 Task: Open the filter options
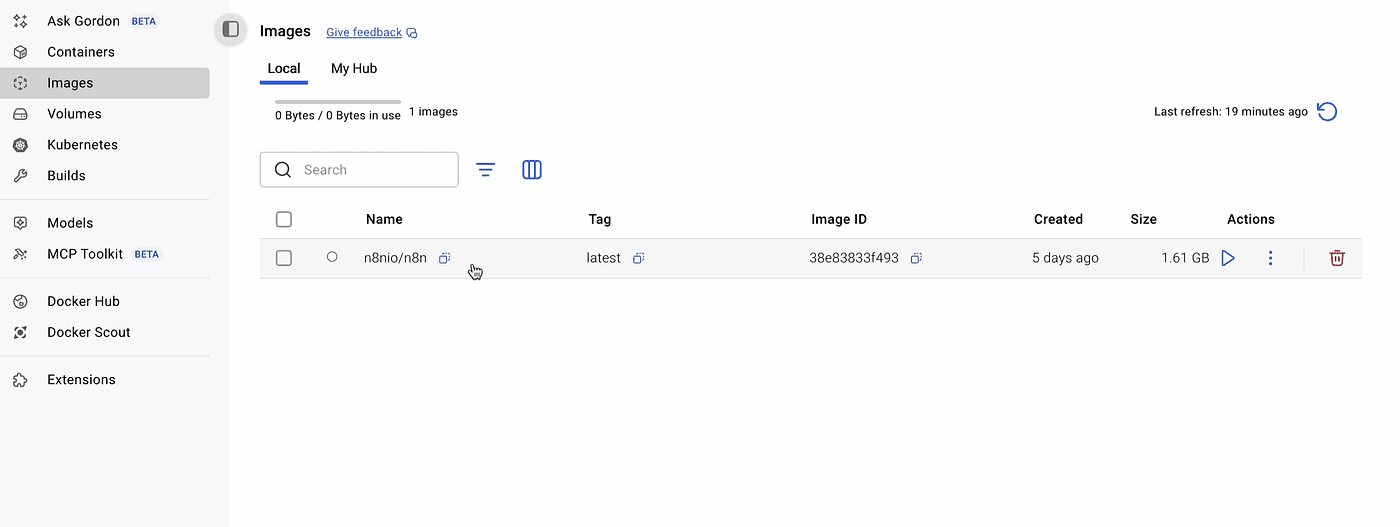(486, 170)
